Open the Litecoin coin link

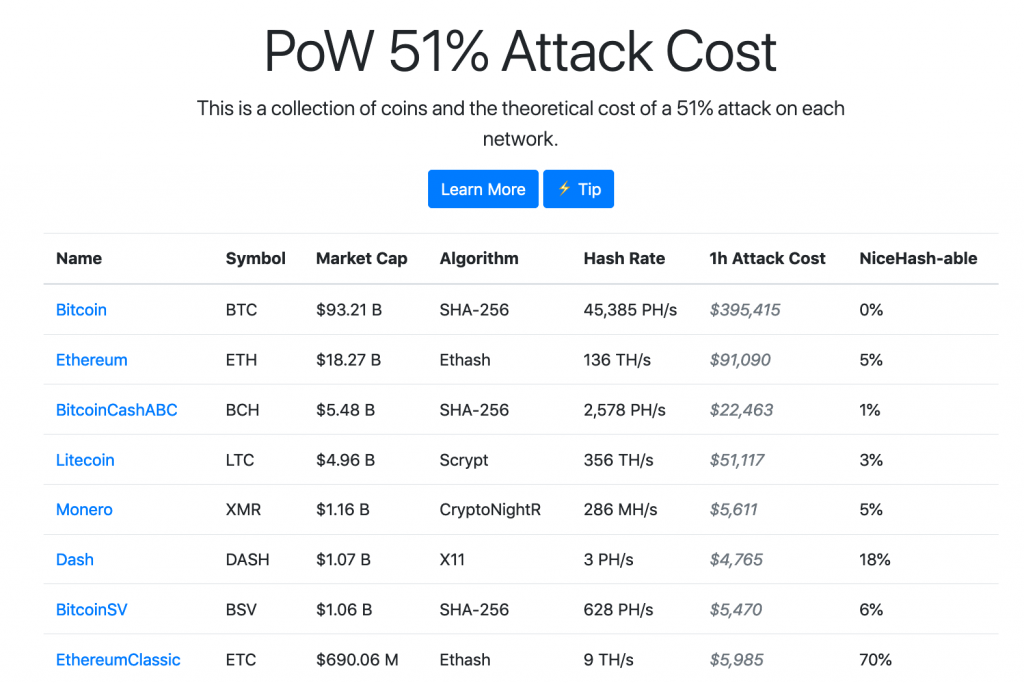pyautogui.click(x=85, y=460)
